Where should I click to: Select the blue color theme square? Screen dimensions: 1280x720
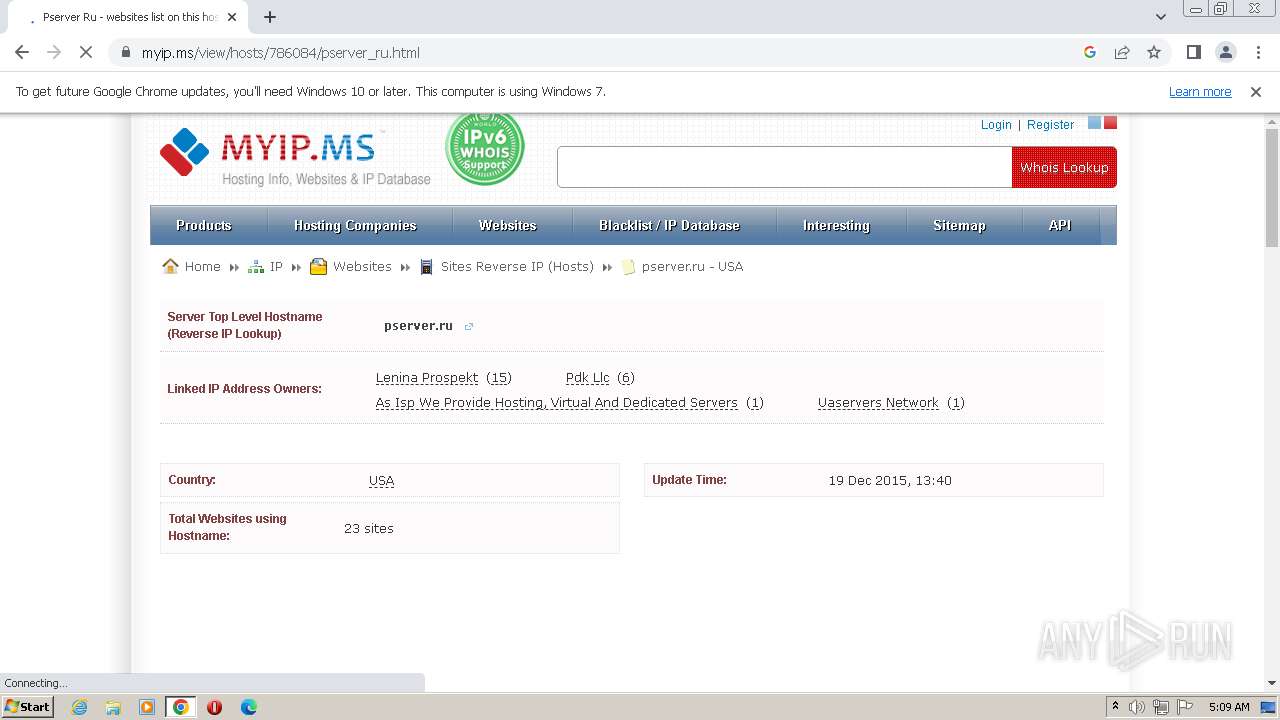pos(1094,123)
